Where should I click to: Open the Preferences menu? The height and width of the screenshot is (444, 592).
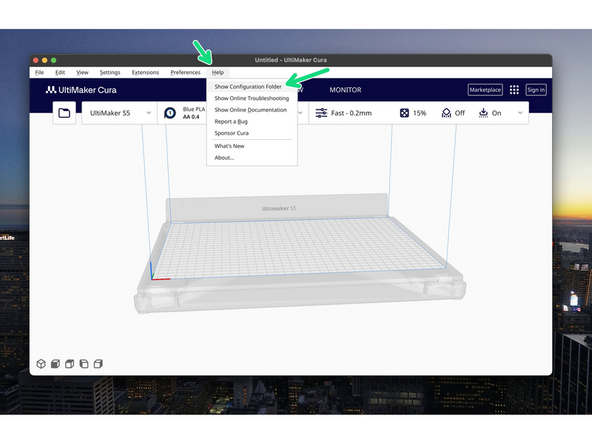coord(185,72)
